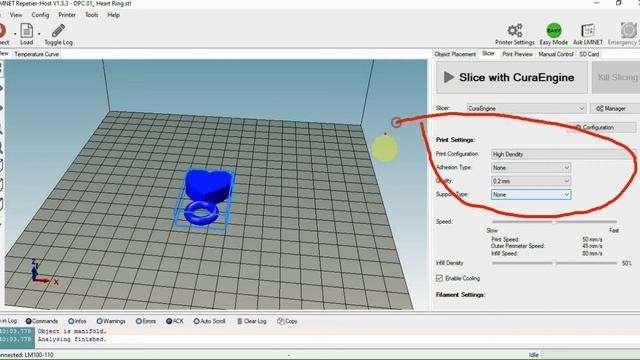Adjust the Speed slider handle
The image size is (640, 360).
pyautogui.click(x=554, y=222)
